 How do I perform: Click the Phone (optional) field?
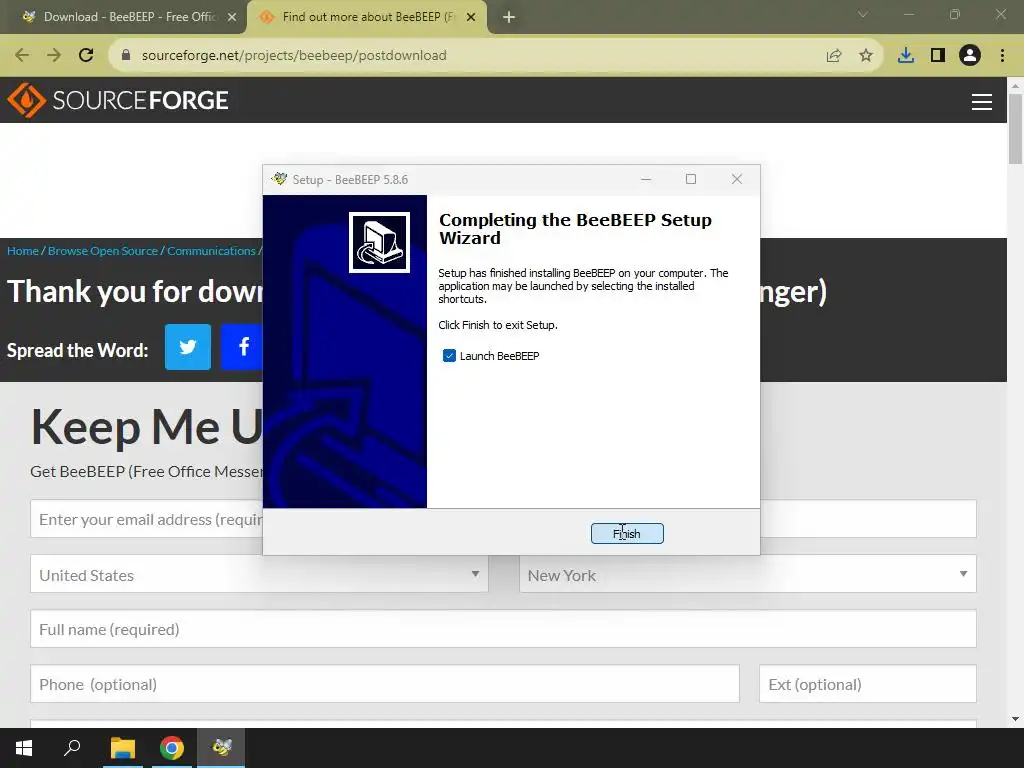(385, 684)
